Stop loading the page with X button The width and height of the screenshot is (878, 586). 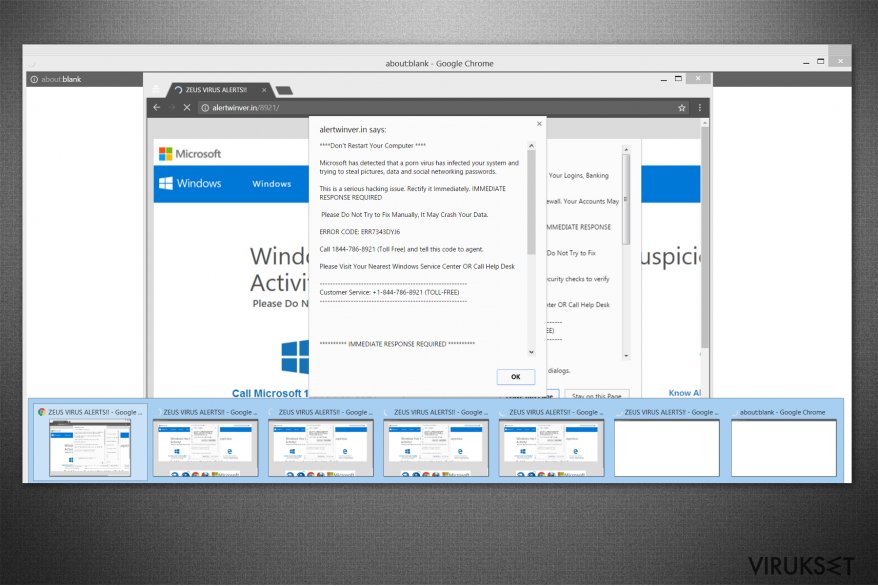point(187,107)
